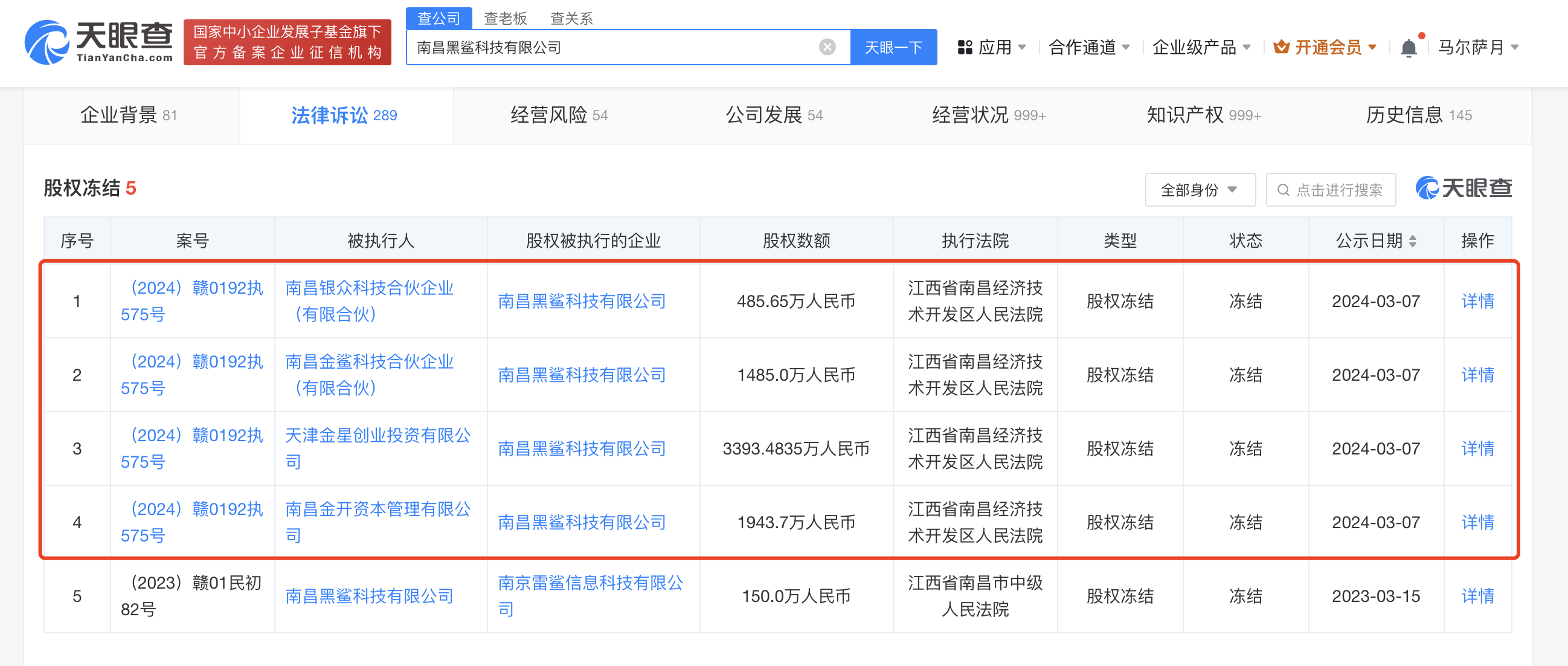View 详情 for the 485.65万 row
The image size is (1568, 666).
tap(1477, 301)
